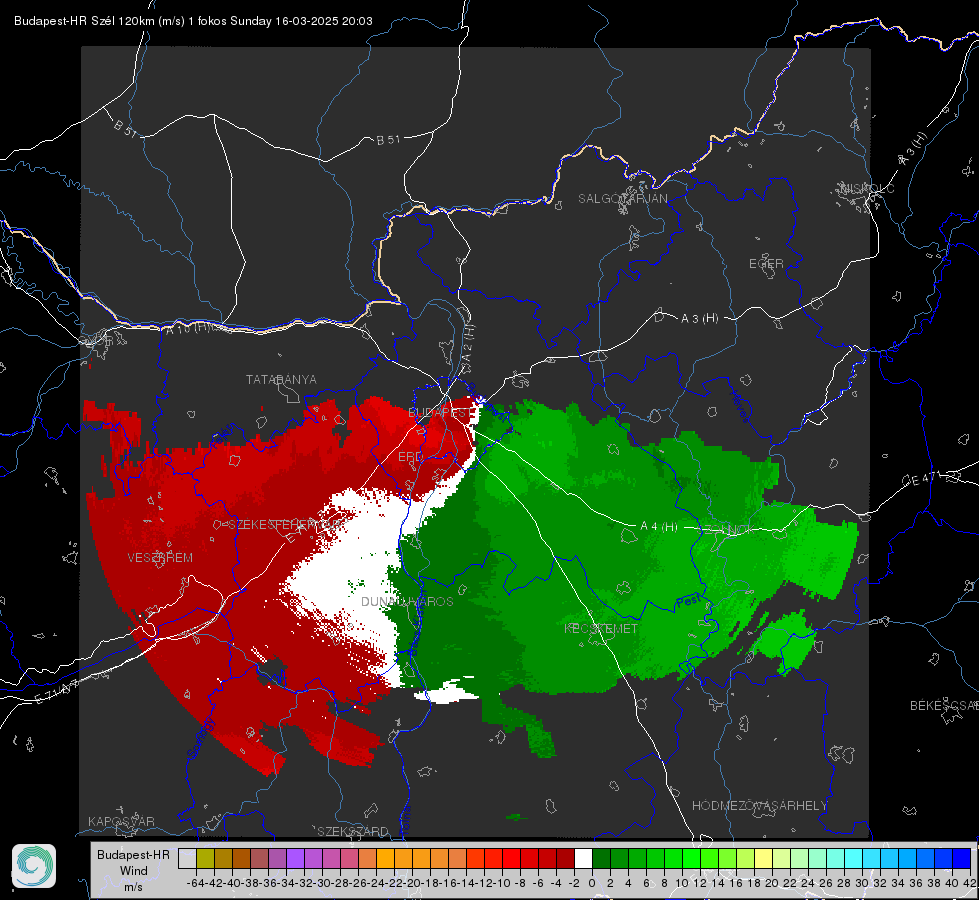Click the A 2 (H) road label near Budapest
This screenshot has width=979, height=900.
(468, 344)
